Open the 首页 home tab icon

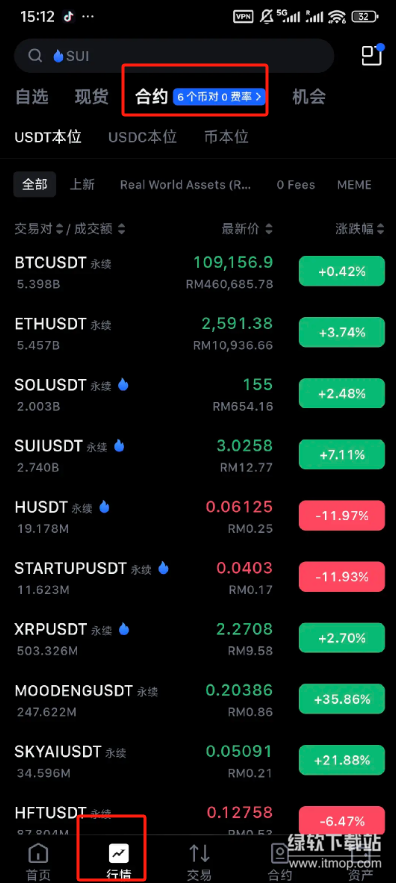[38, 853]
